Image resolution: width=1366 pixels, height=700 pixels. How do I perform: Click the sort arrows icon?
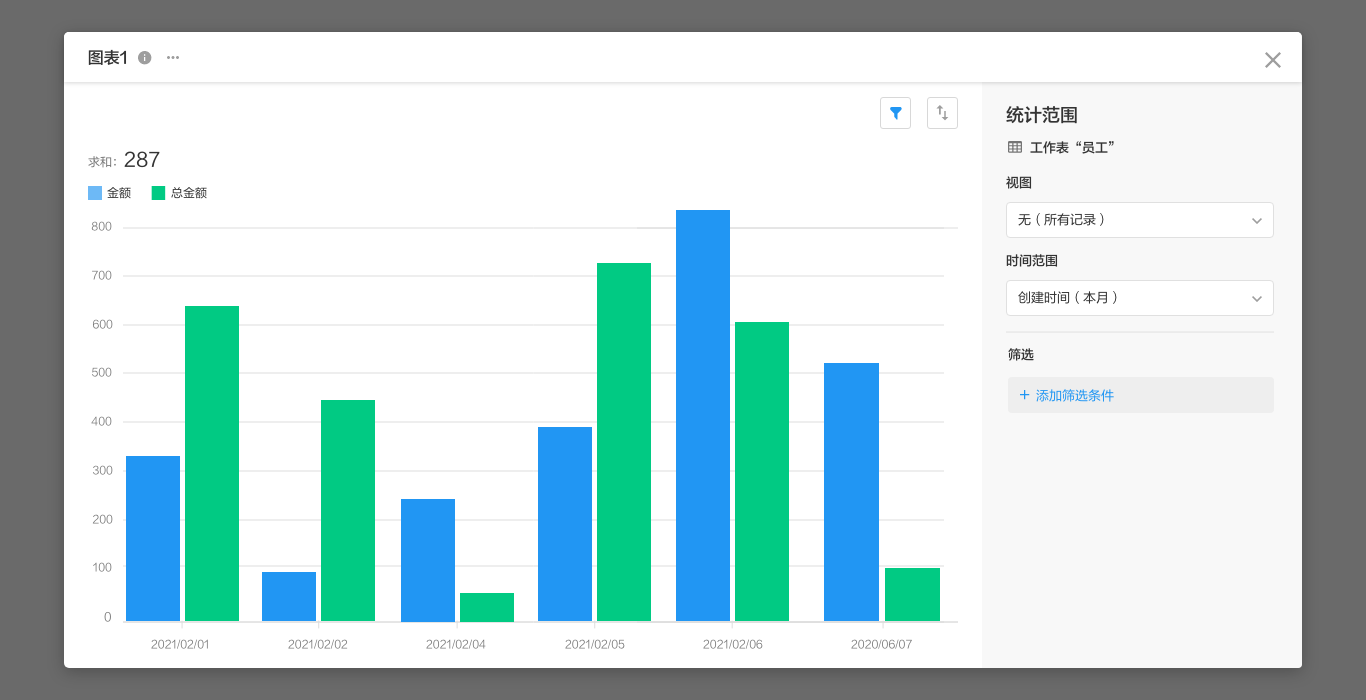coord(942,113)
